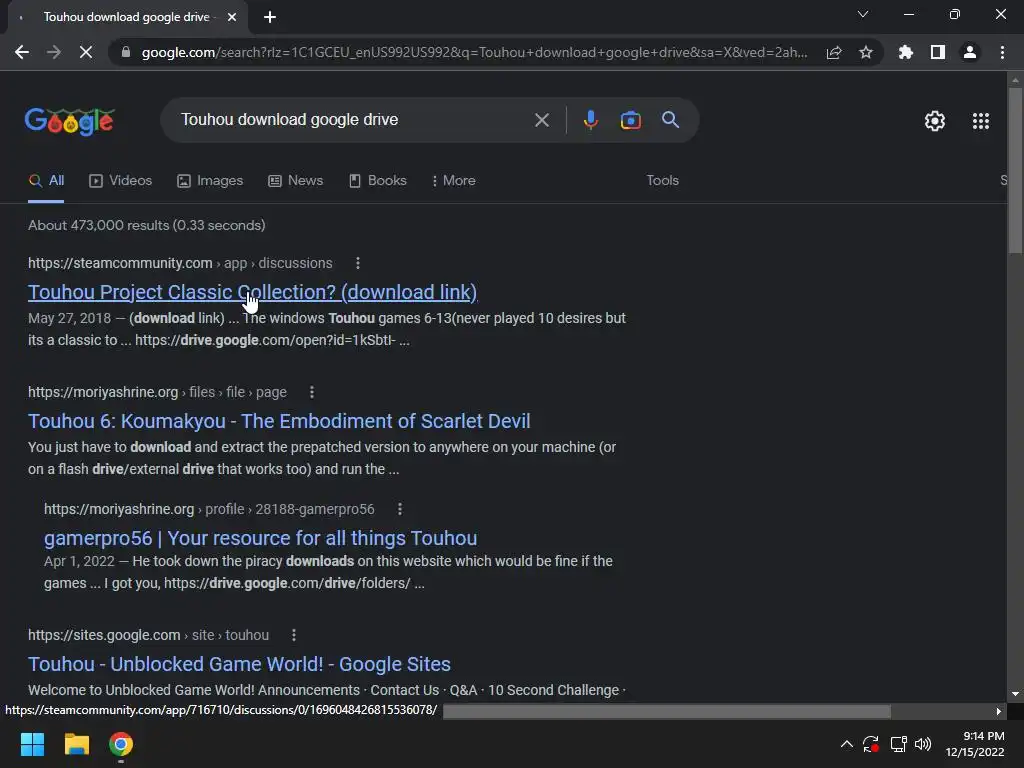Open options for moriyashrine.org files result
The height and width of the screenshot is (768, 1024).
312,392
